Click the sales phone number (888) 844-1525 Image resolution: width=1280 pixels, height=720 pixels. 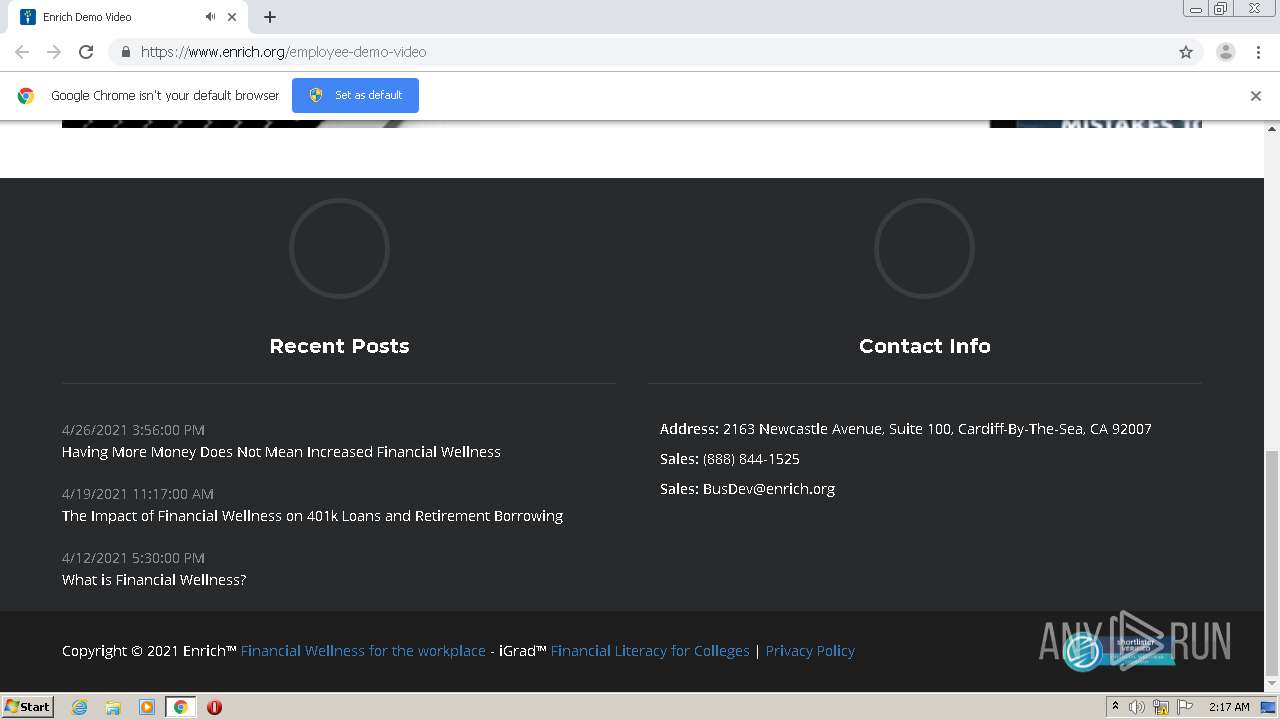[751, 459]
